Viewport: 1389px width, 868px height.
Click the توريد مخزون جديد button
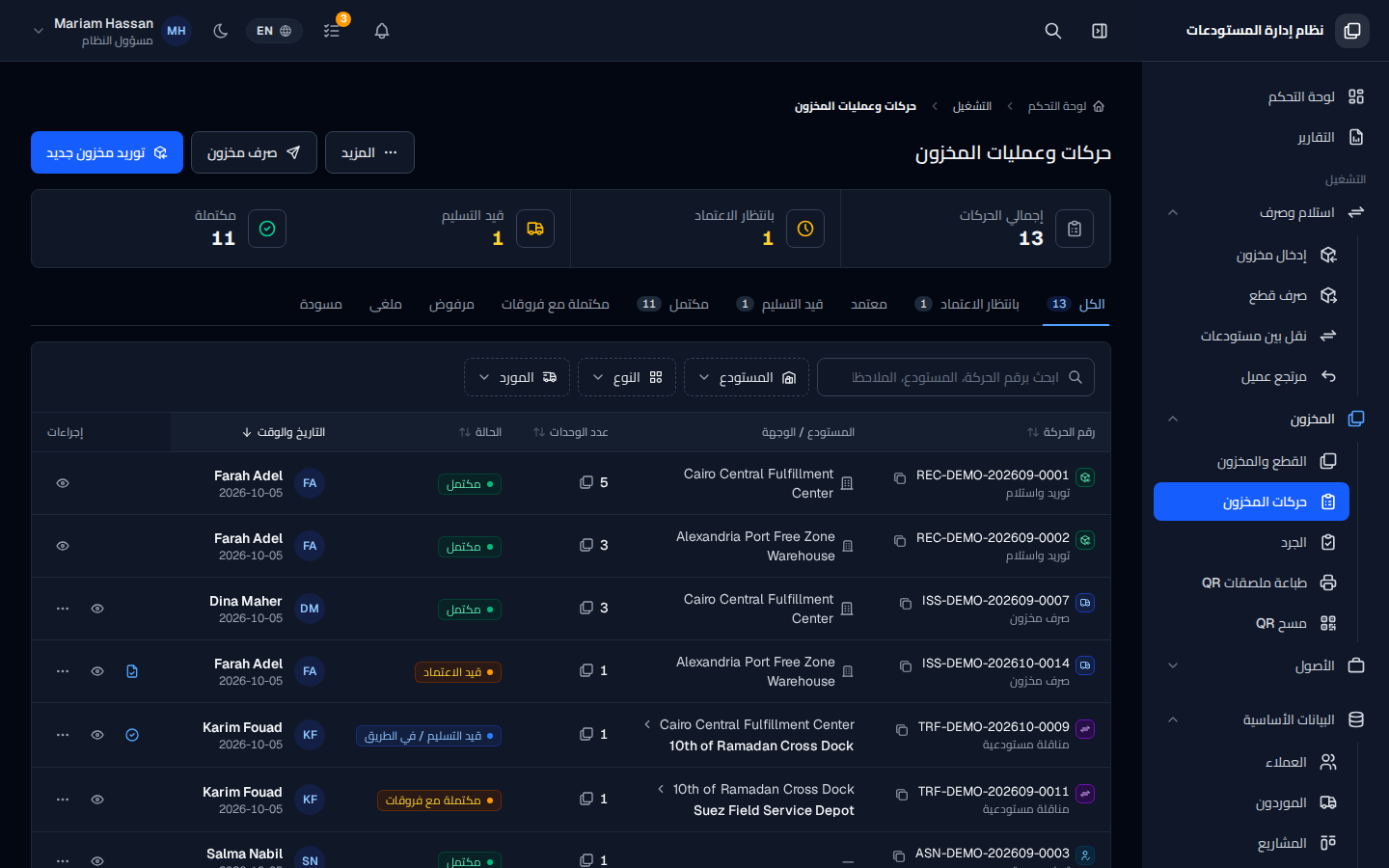tap(107, 152)
